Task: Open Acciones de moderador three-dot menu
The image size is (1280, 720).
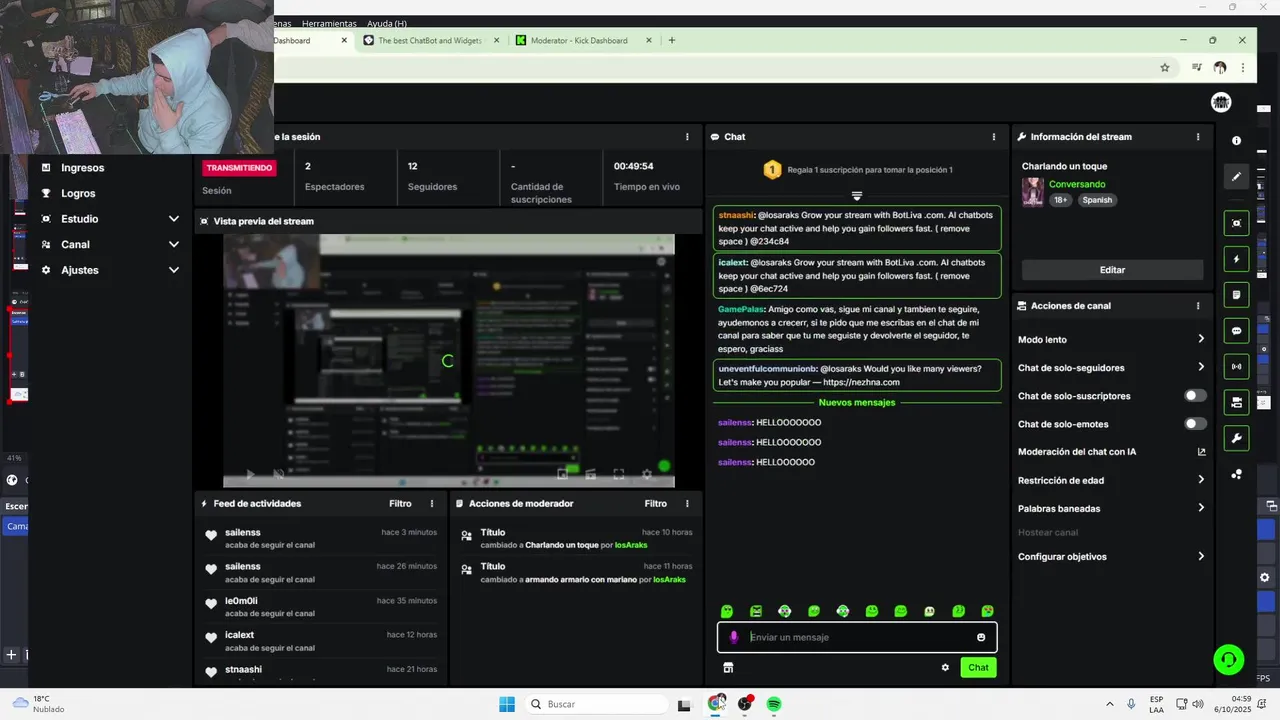Action: tap(687, 504)
